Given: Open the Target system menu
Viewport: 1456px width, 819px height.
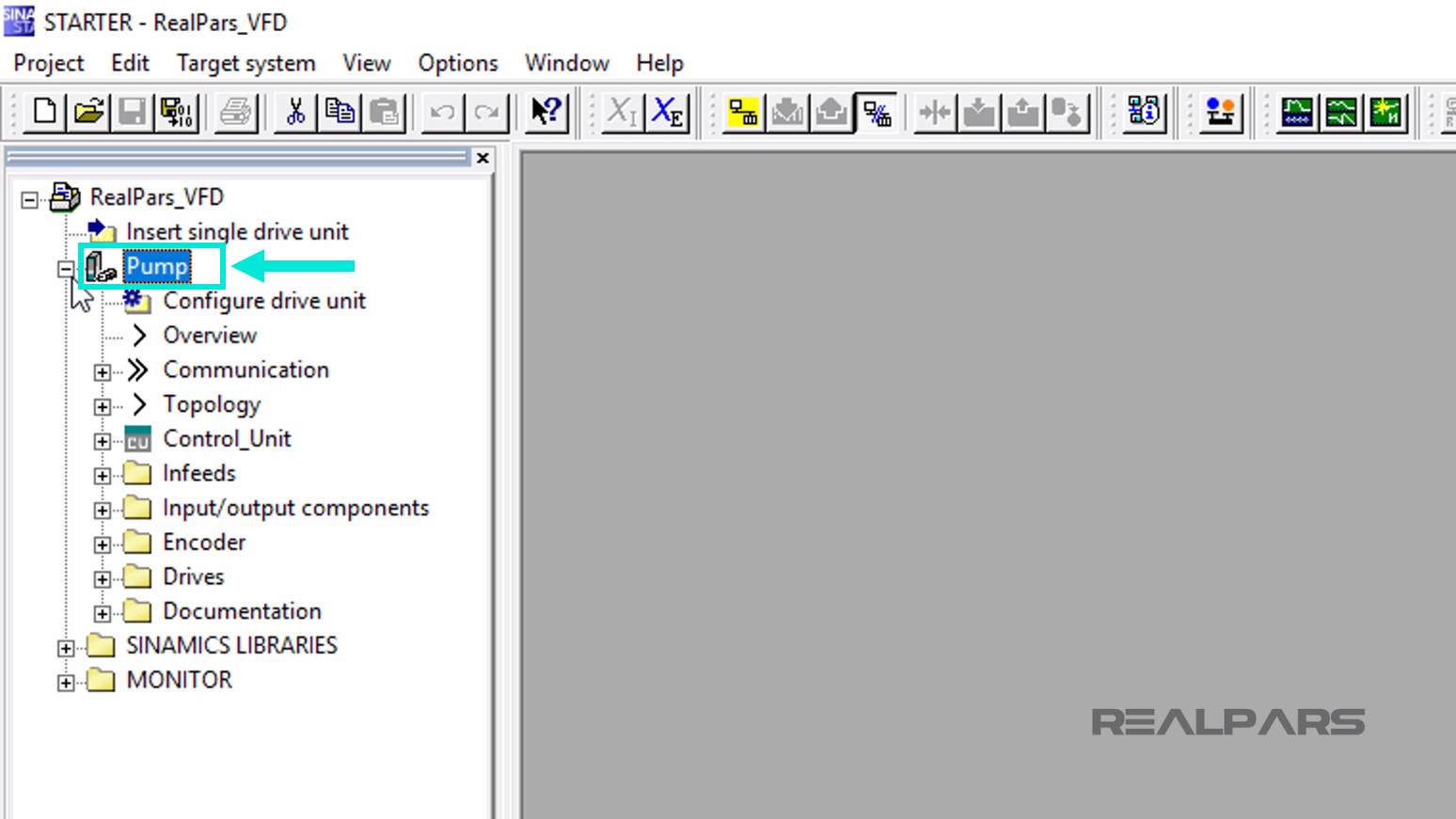Looking at the screenshot, I should tap(246, 63).
